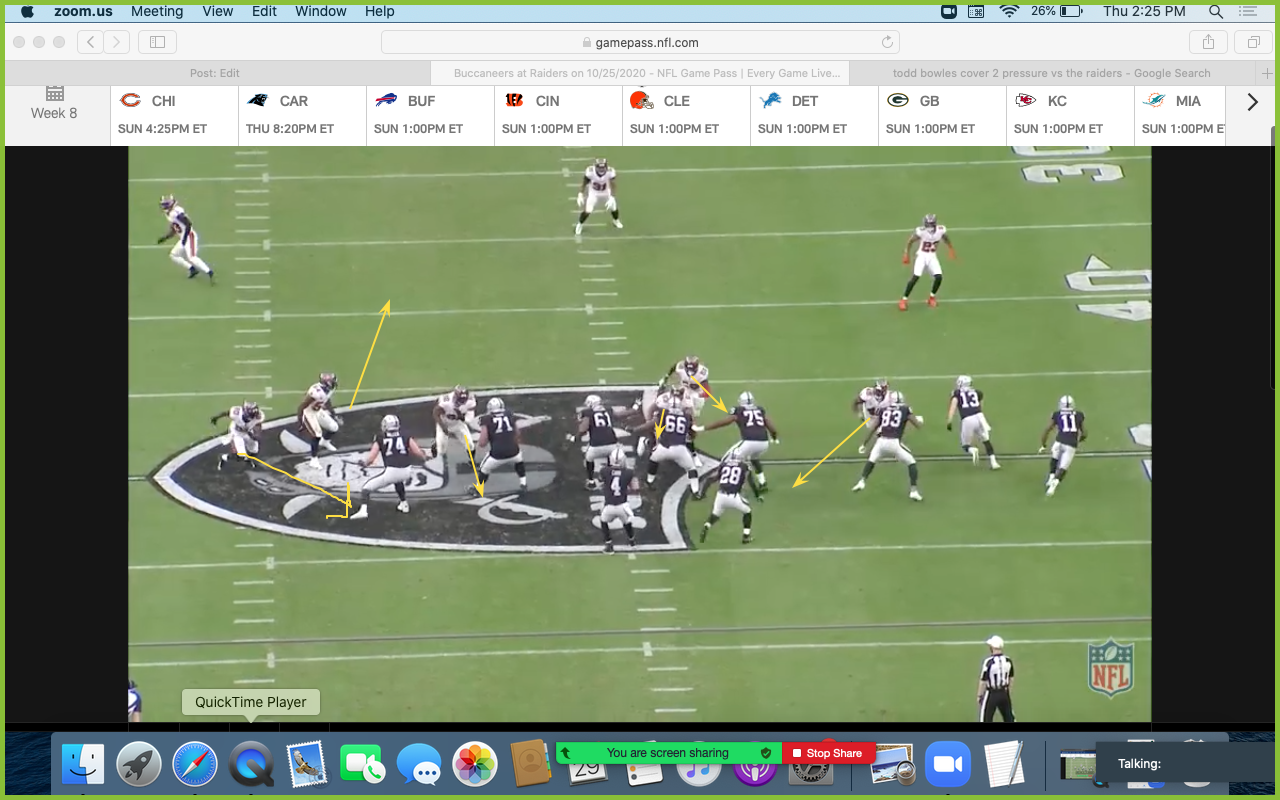Click the green checkmark on sharing banner
This screenshot has height=800, width=1280.
[767, 752]
